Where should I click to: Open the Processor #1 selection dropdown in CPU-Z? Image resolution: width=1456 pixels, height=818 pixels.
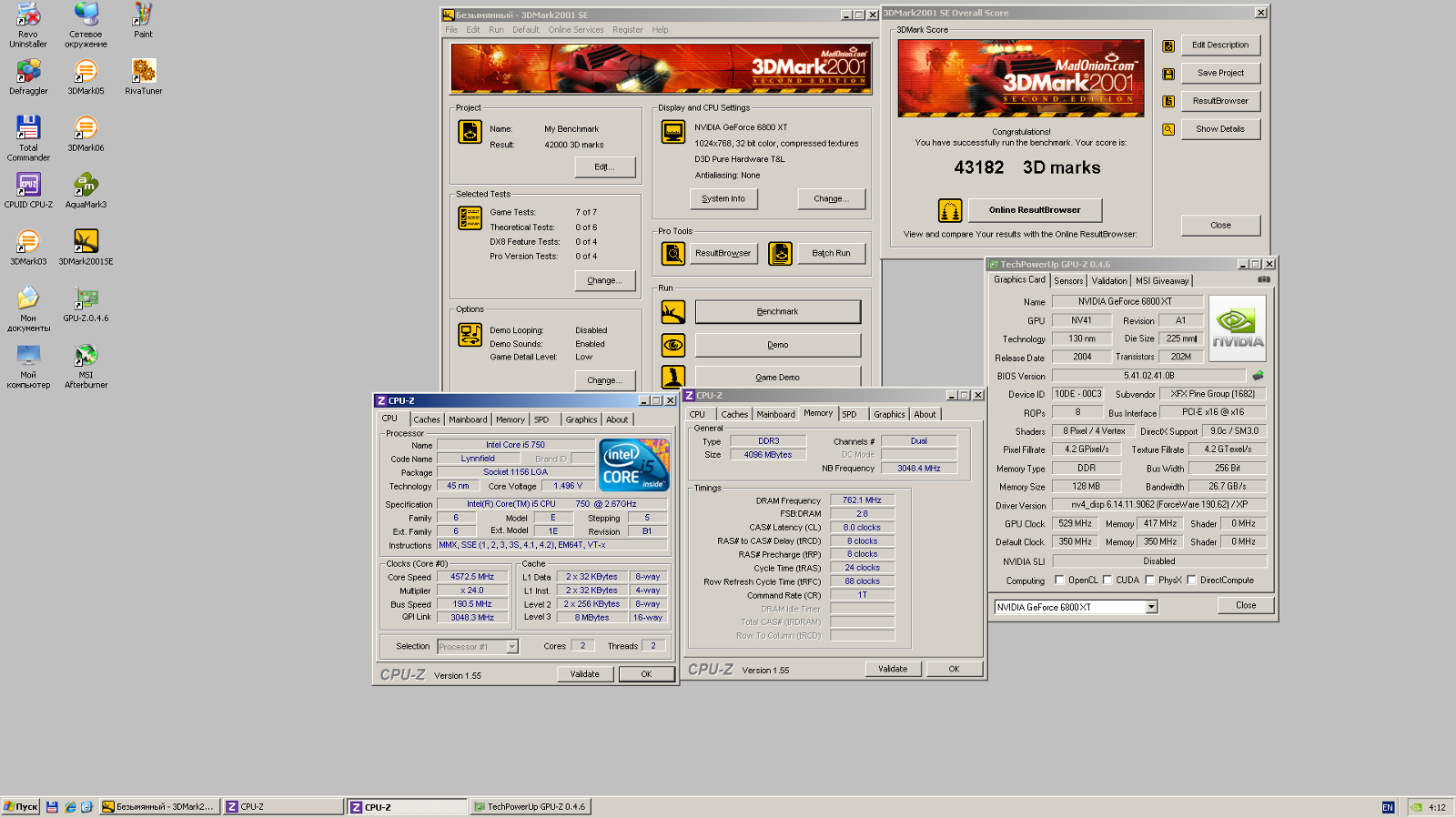click(x=511, y=646)
